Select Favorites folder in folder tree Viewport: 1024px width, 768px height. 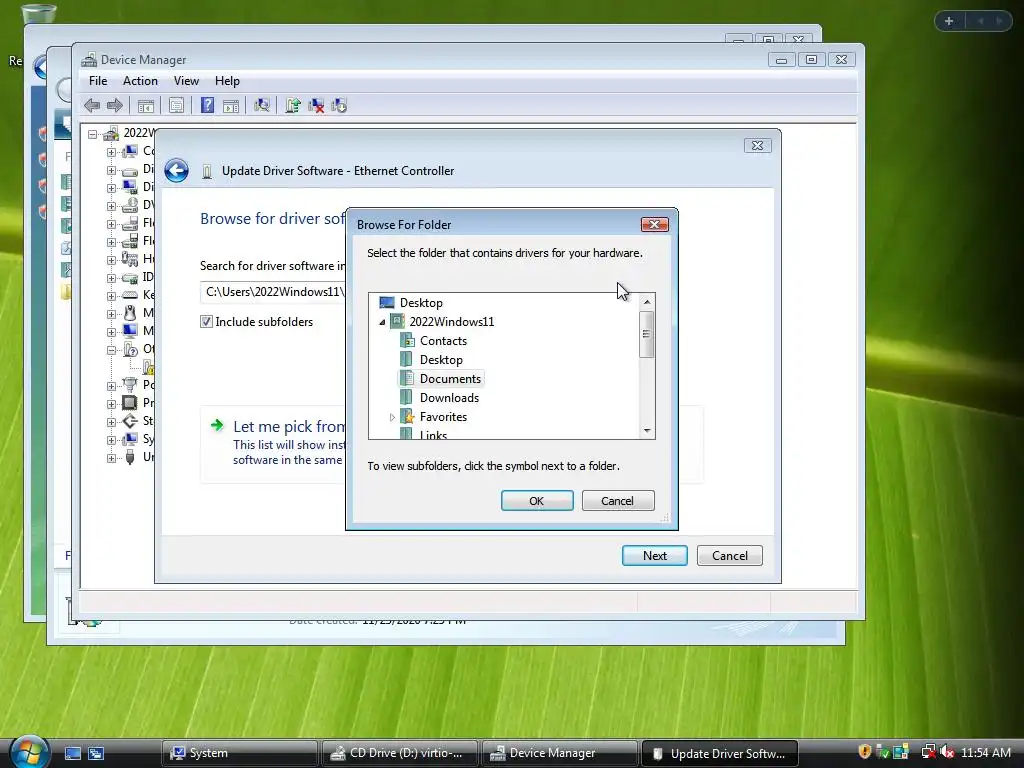[x=443, y=417]
